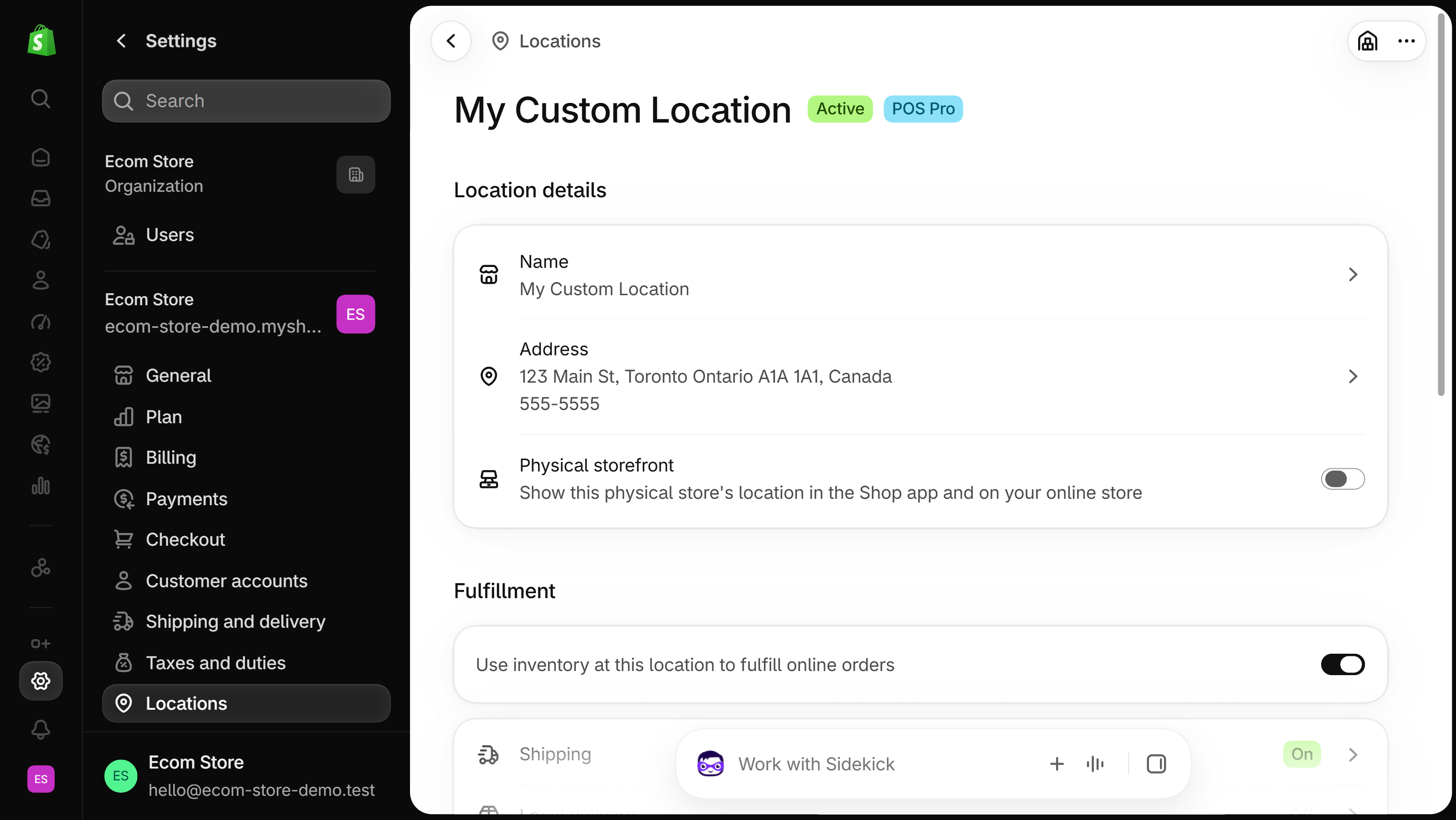Open Billing settings

[x=246, y=457]
